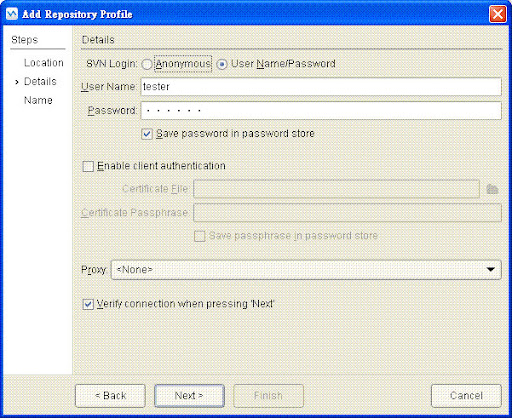Click the Next > button
512x418 pixels.
coord(189,396)
